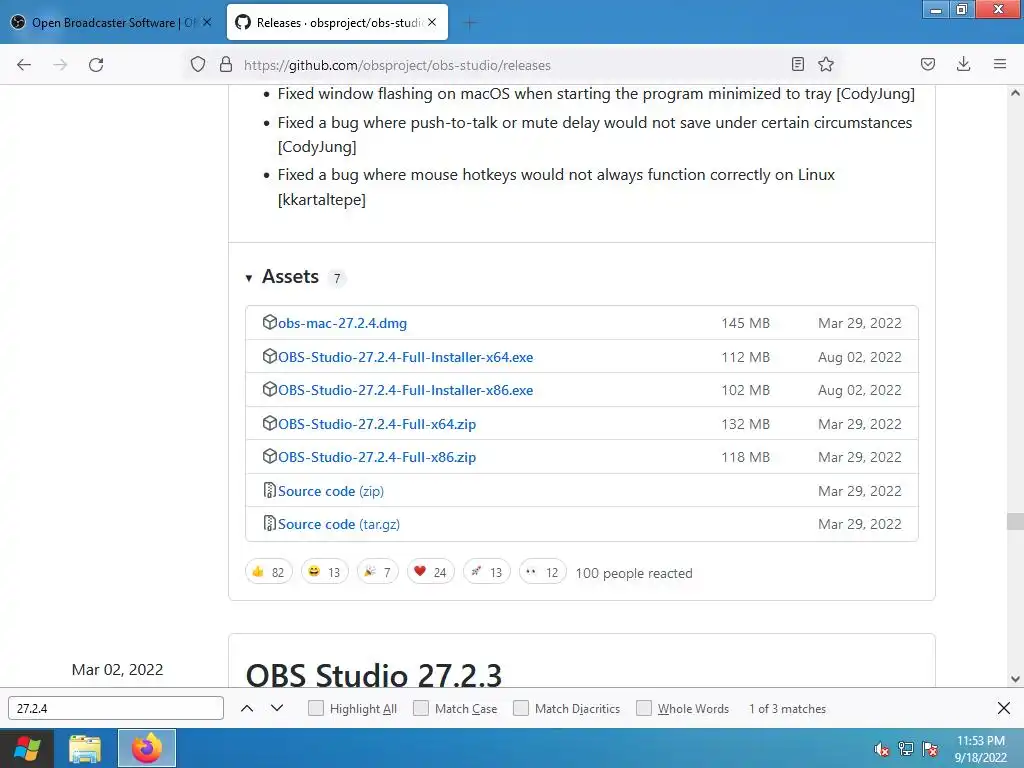Click the Assets count badge 7
The width and height of the screenshot is (1024, 768).
click(x=337, y=279)
